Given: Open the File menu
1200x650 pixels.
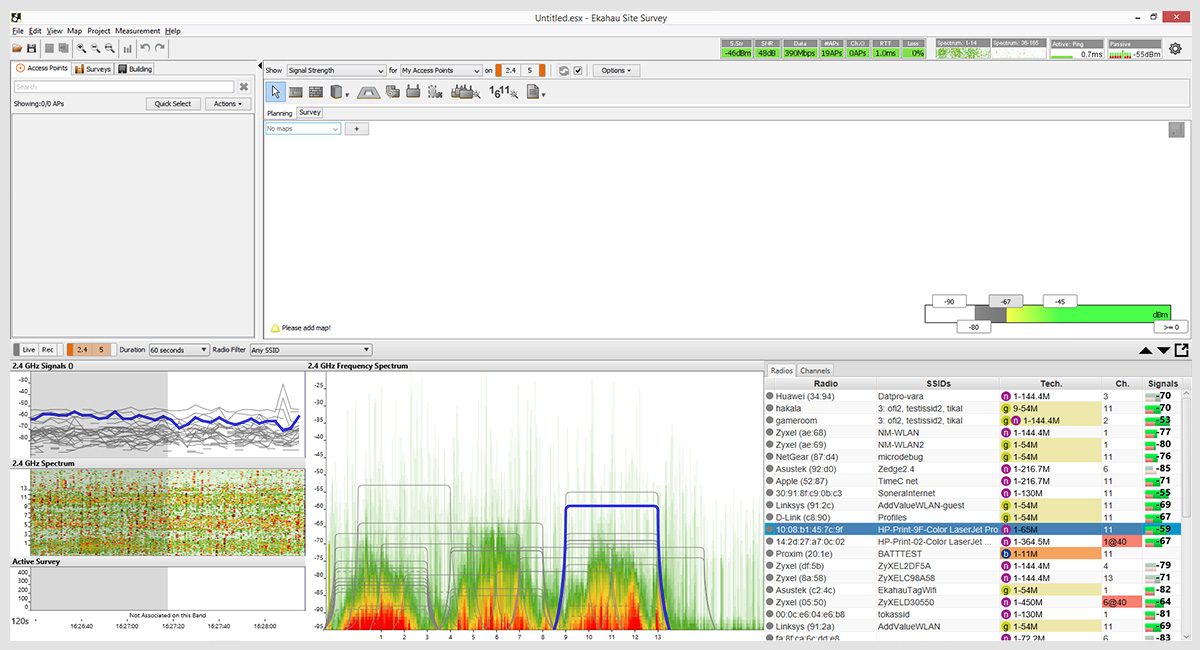Looking at the screenshot, I should tap(18, 31).
